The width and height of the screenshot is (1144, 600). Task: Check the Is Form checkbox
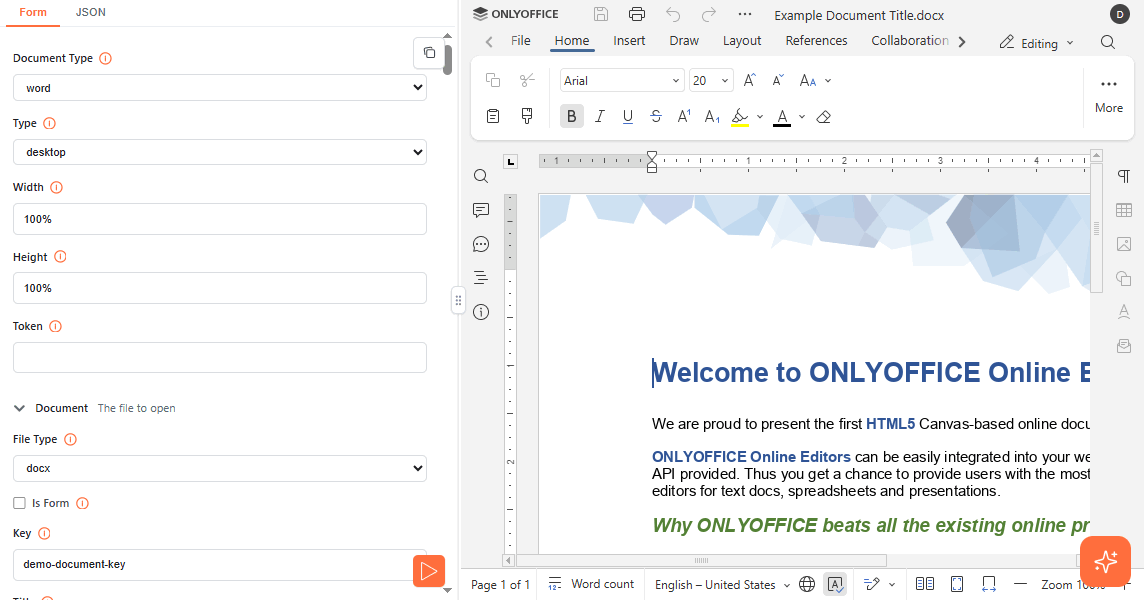pyautogui.click(x=19, y=503)
